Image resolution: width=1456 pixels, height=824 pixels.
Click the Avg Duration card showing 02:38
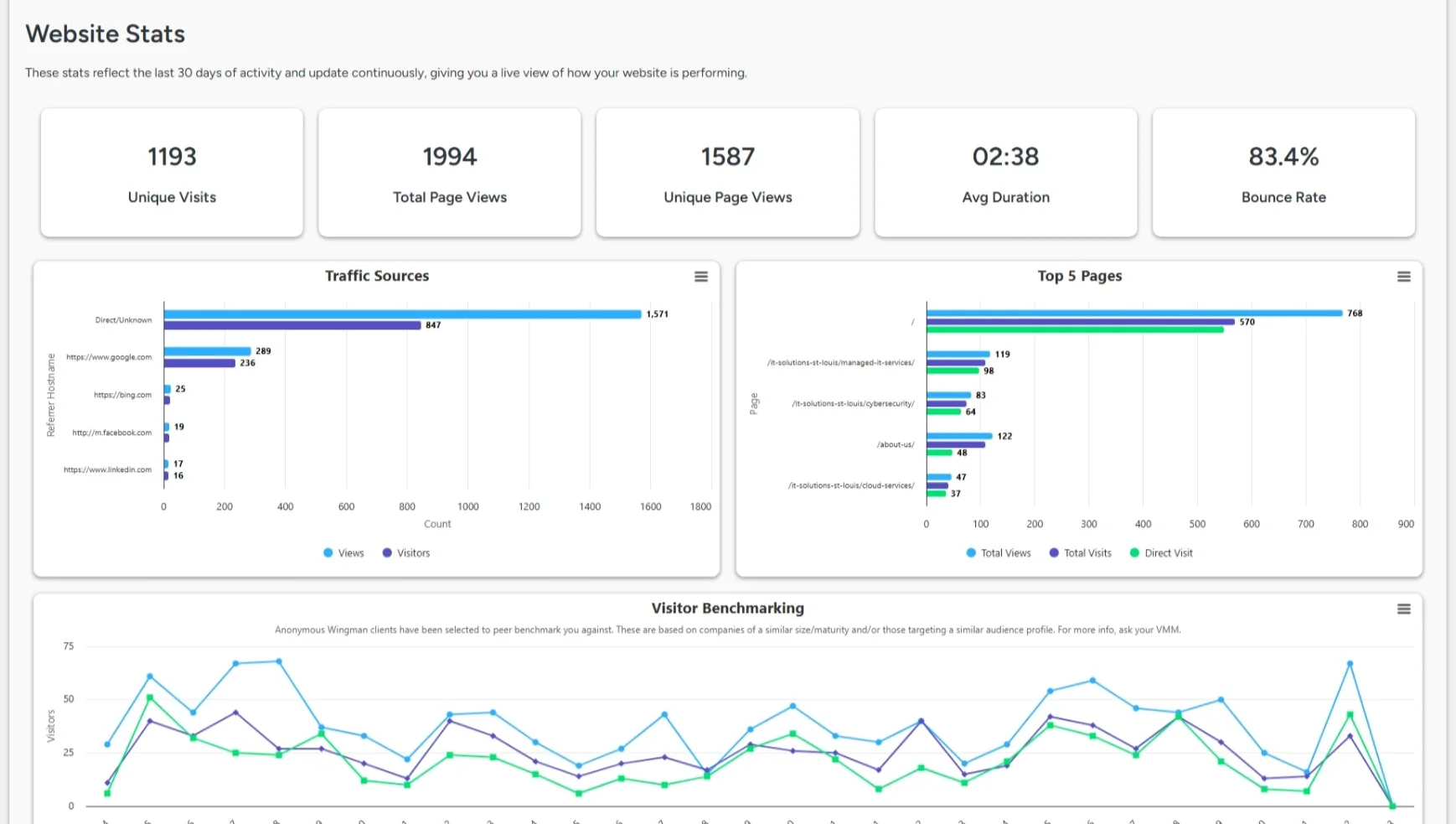[x=1005, y=172]
